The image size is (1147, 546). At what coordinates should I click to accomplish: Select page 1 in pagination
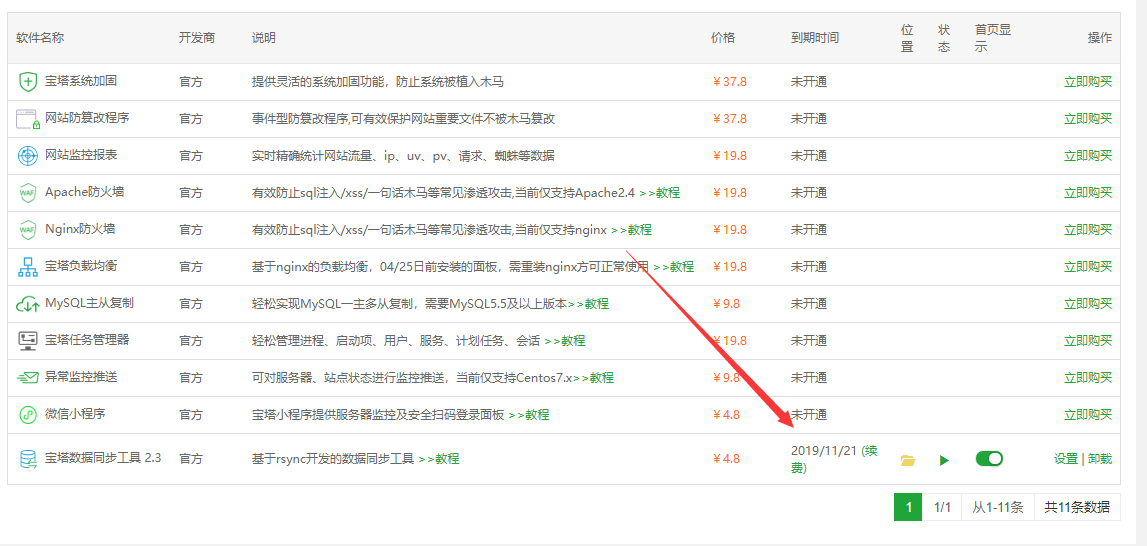point(908,506)
